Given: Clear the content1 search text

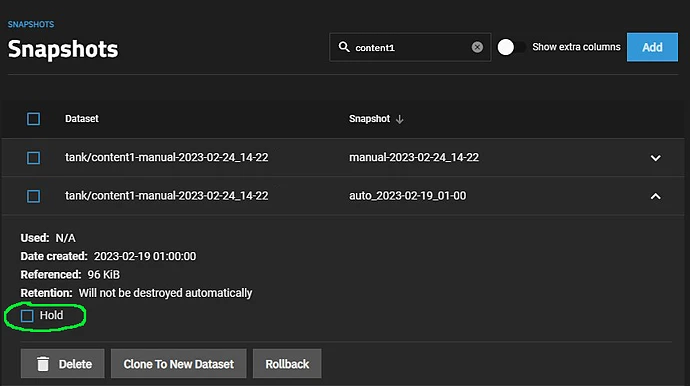Looking at the screenshot, I should click(x=477, y=47).
